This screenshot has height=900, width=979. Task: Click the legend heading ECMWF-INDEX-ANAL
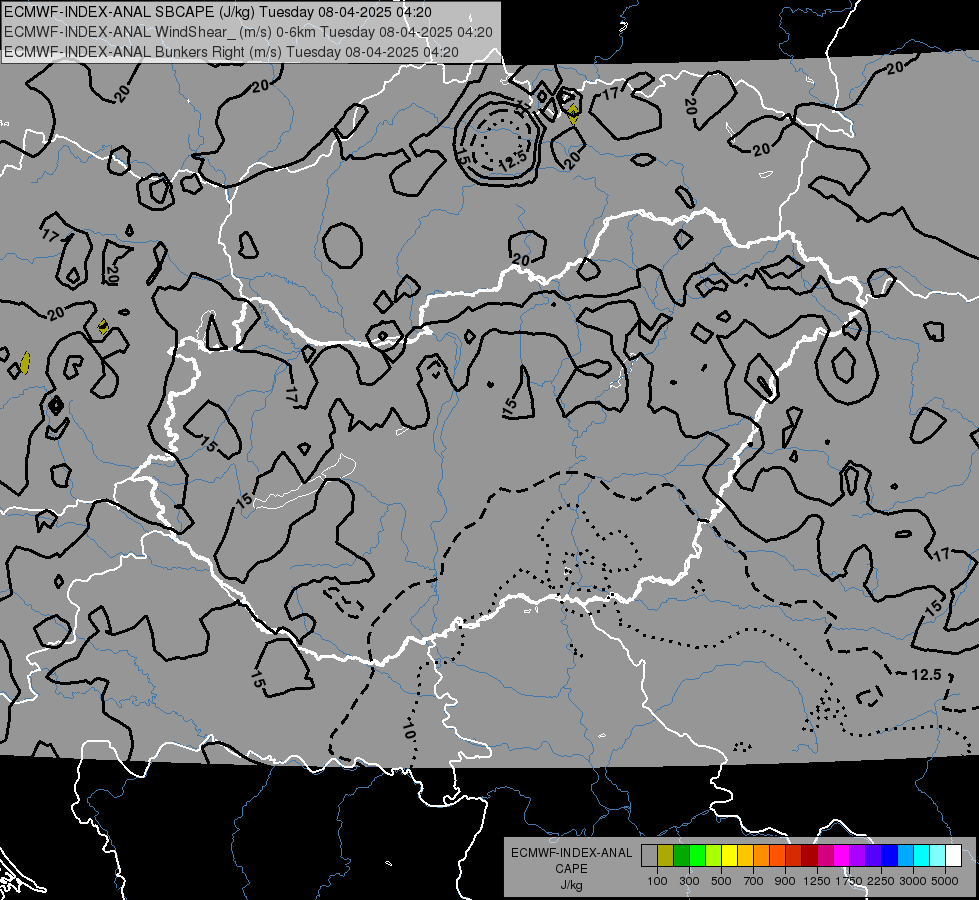pyautogui.click(x=571, y=853)
